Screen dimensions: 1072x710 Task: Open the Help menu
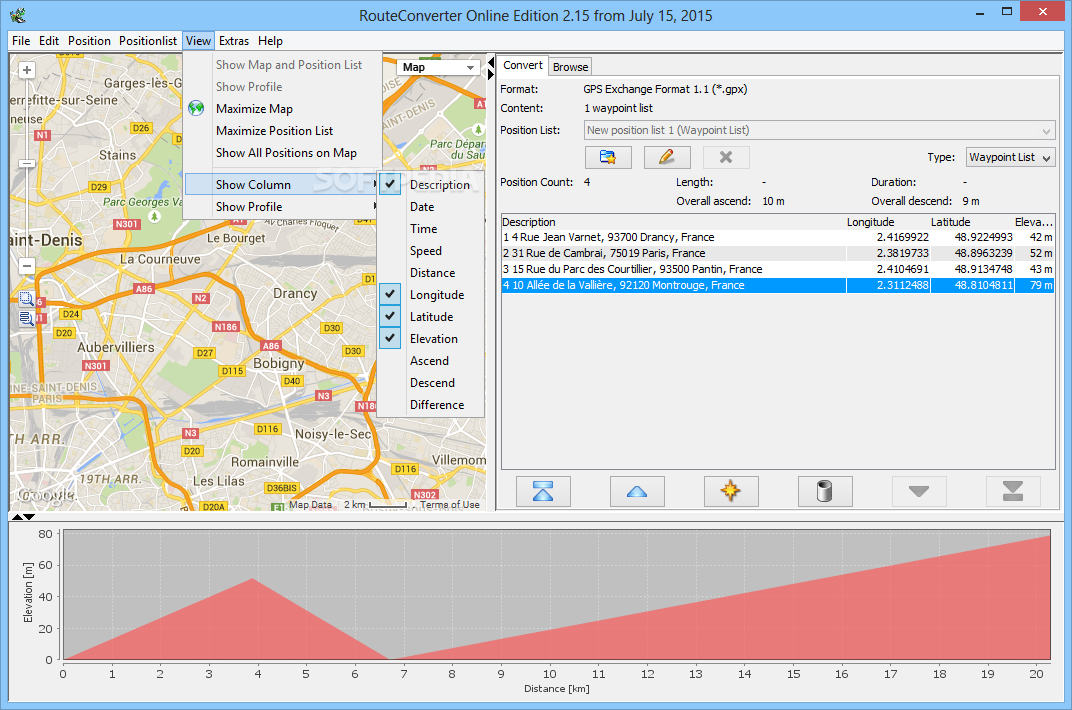tap(270, 41)
